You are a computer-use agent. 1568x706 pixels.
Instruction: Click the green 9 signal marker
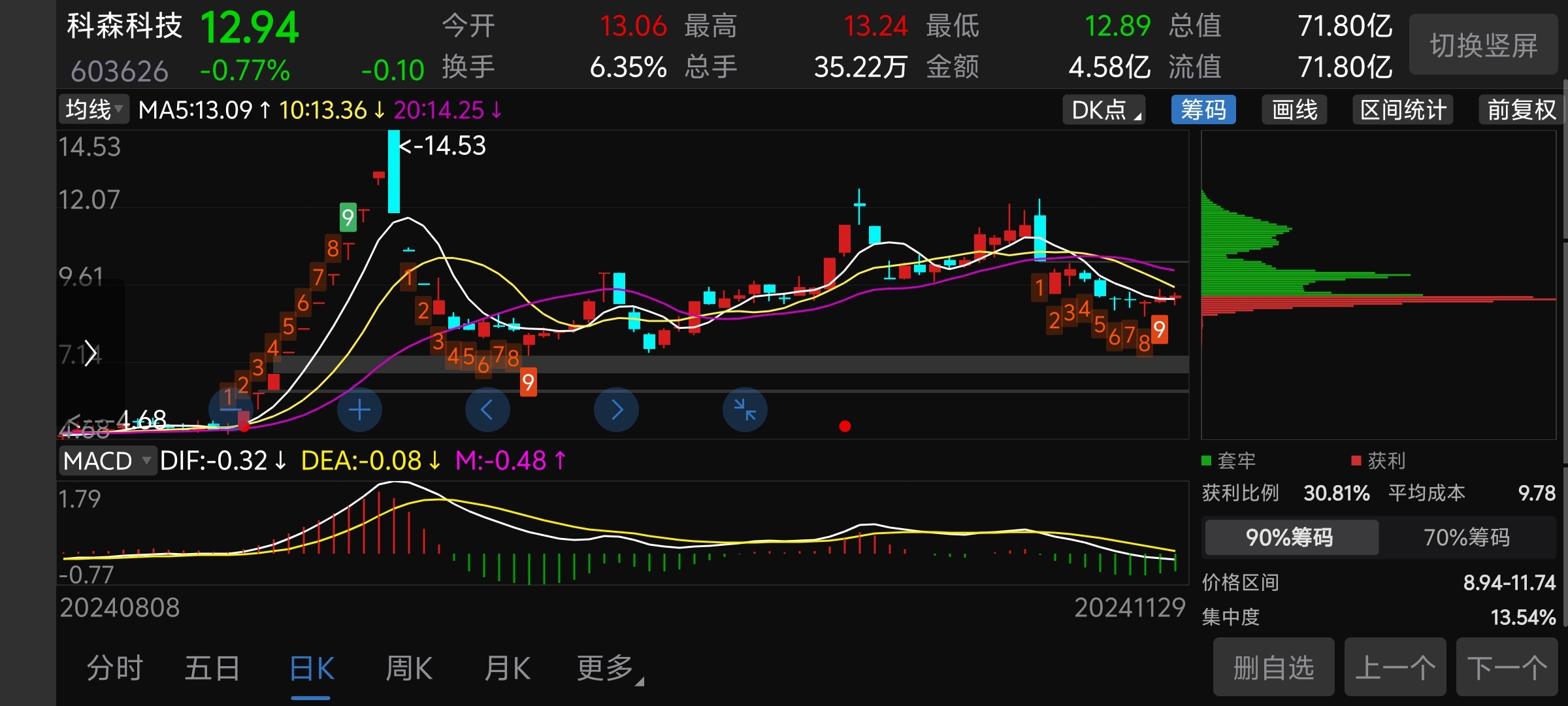coord(348,217)
